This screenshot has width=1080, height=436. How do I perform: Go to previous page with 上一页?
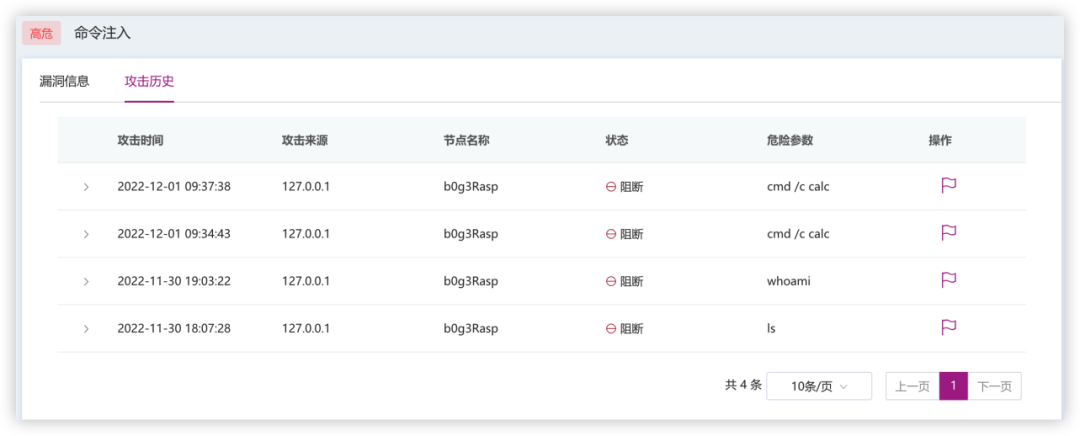[x=912, y=386]
